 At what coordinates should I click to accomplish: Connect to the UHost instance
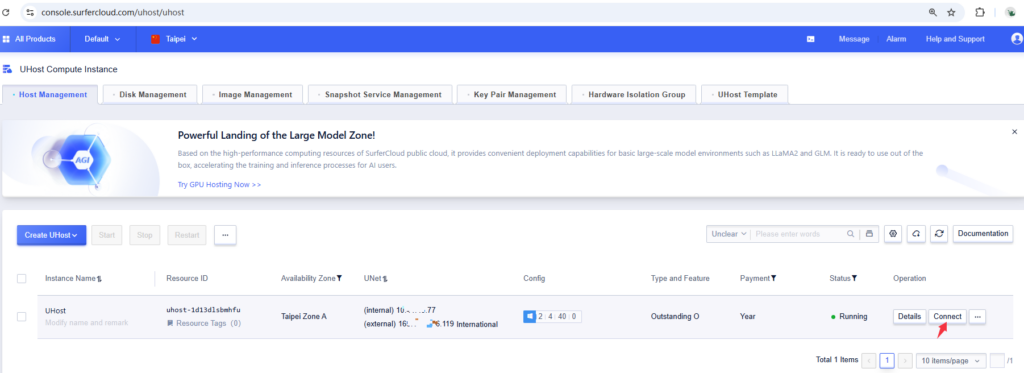click(x=947, y=317)
